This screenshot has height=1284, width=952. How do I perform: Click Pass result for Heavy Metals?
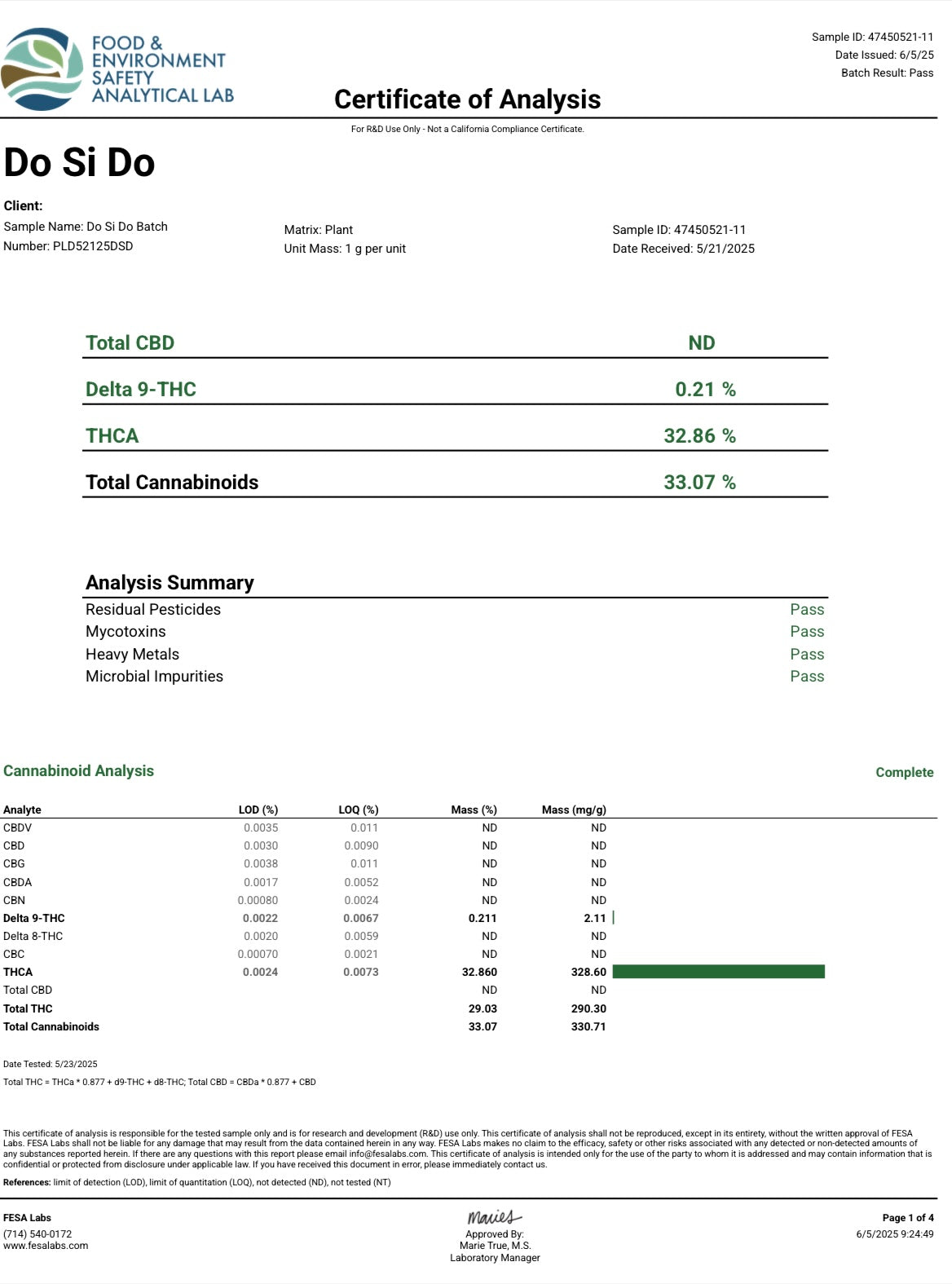click(x=806, y=655)
